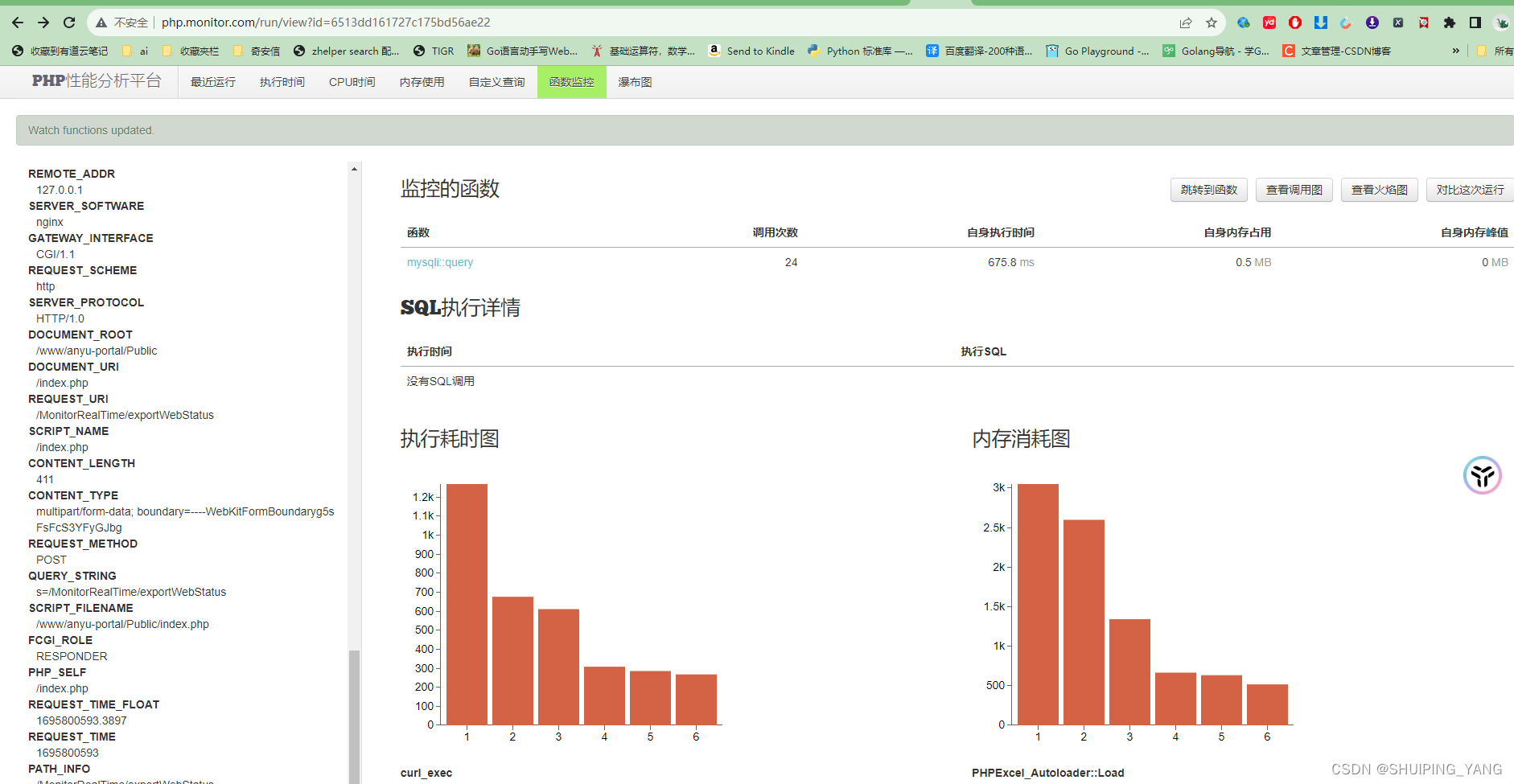Open the purple download extension
The height and width of the screenshot is (784, 1514).
[x=1372, y=23]
